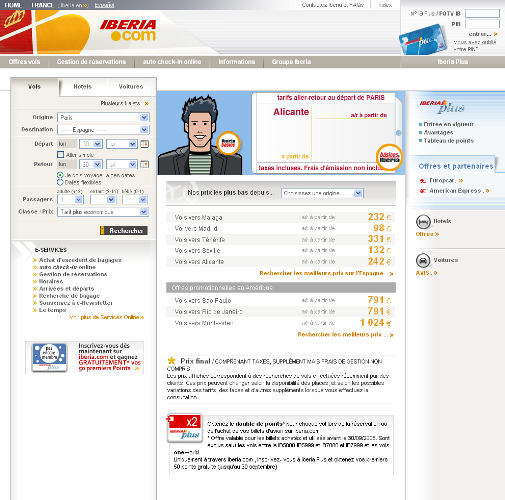Open the Retour month dropdown
The image size is (505, 500).
click(x=122, y=164)
